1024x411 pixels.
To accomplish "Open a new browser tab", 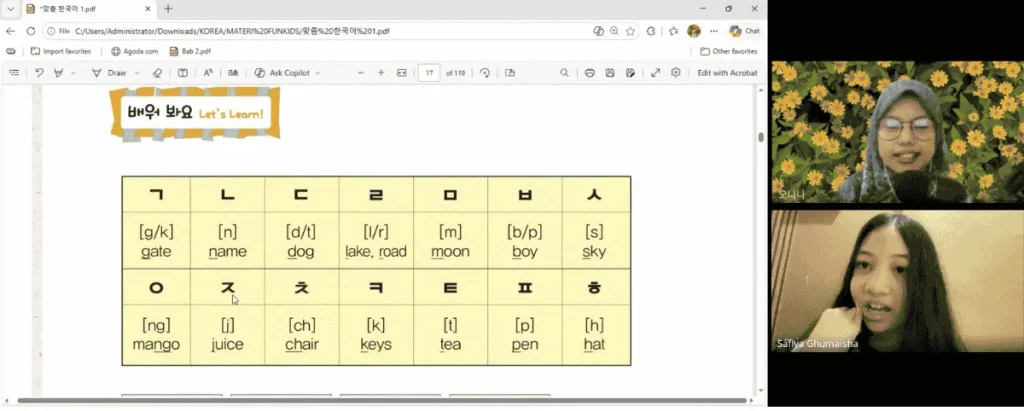I will click(x=168, y=8).
